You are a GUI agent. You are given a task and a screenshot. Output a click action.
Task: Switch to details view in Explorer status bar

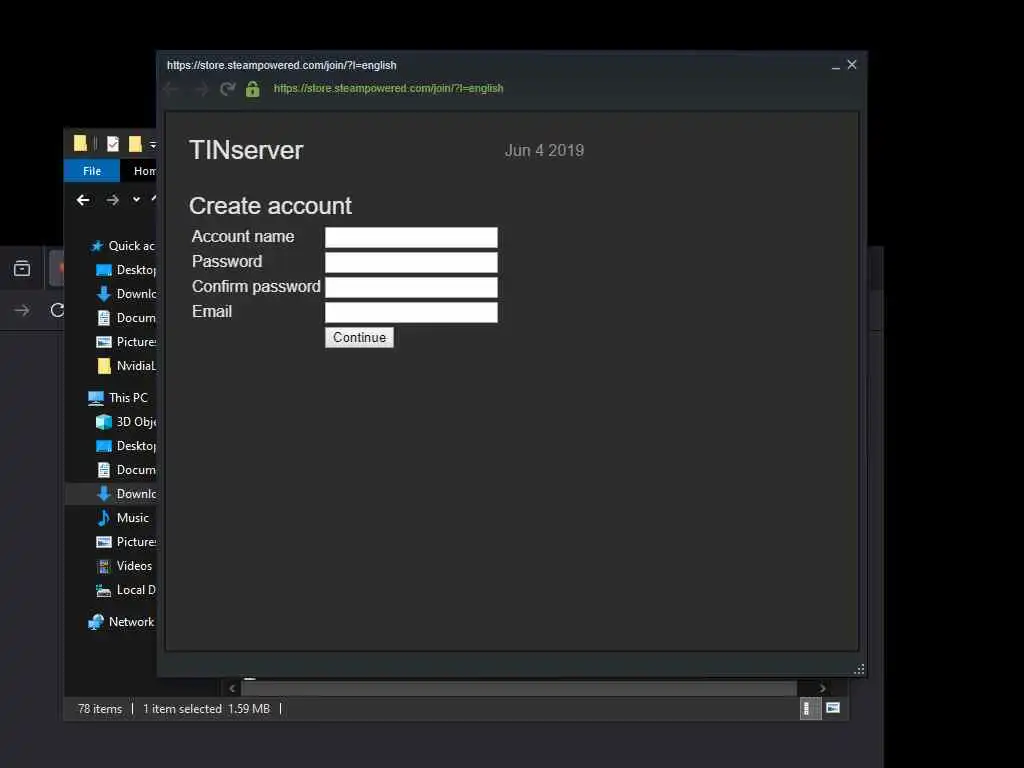[x=810, y=709]
